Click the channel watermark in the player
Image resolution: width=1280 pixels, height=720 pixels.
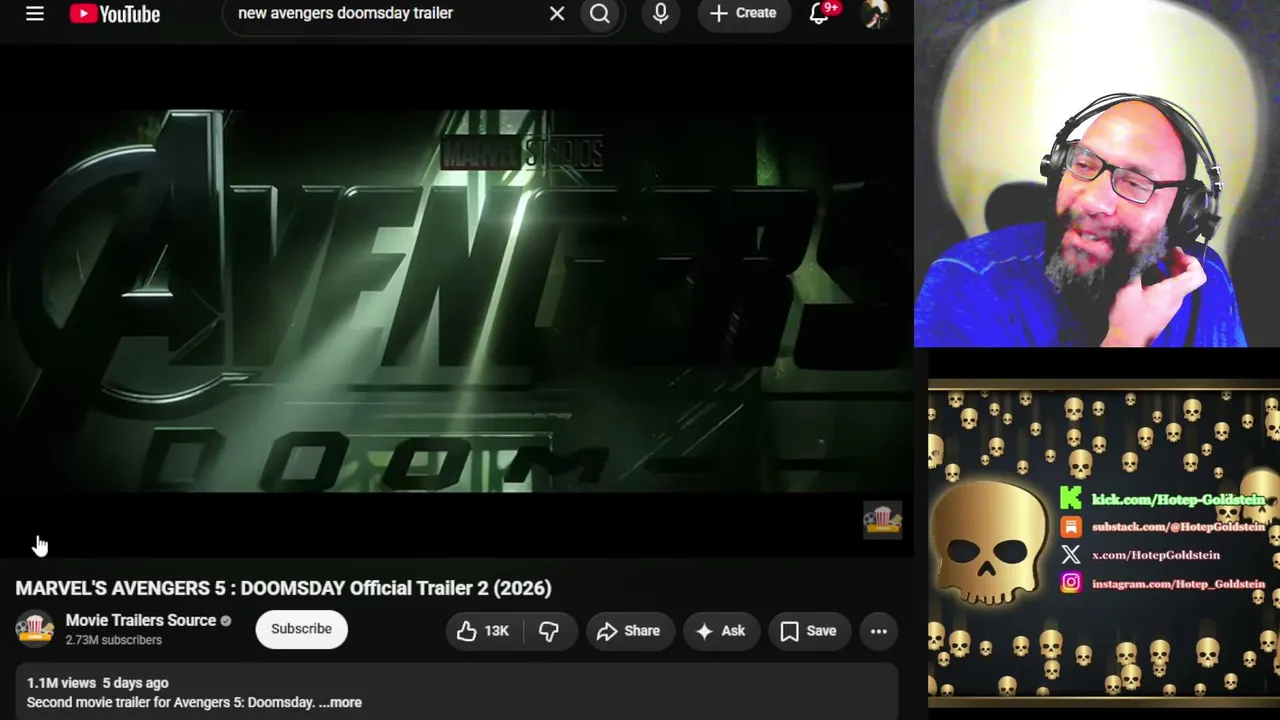[x=883, y=520]
